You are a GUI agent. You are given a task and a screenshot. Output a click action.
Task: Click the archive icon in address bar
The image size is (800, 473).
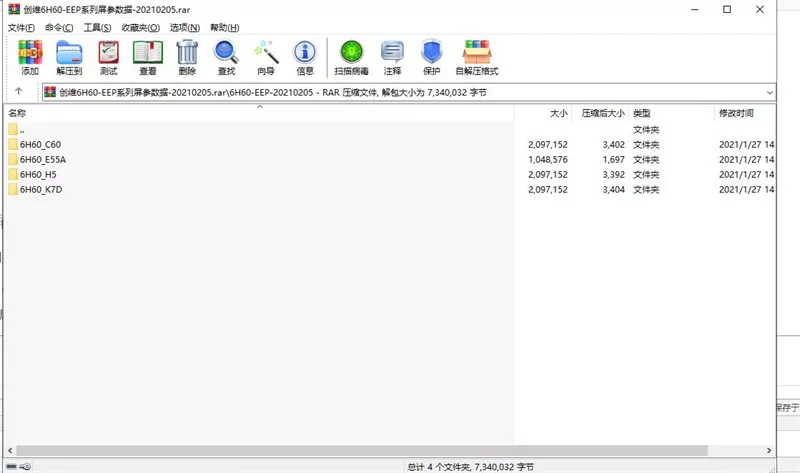point(50,92)
